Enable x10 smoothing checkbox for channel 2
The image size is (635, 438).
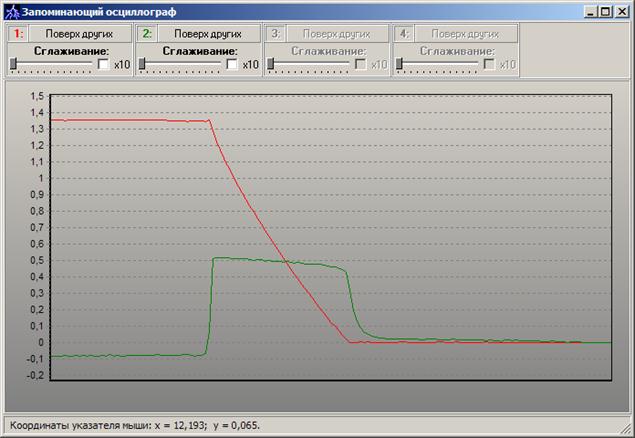(232, 64)
